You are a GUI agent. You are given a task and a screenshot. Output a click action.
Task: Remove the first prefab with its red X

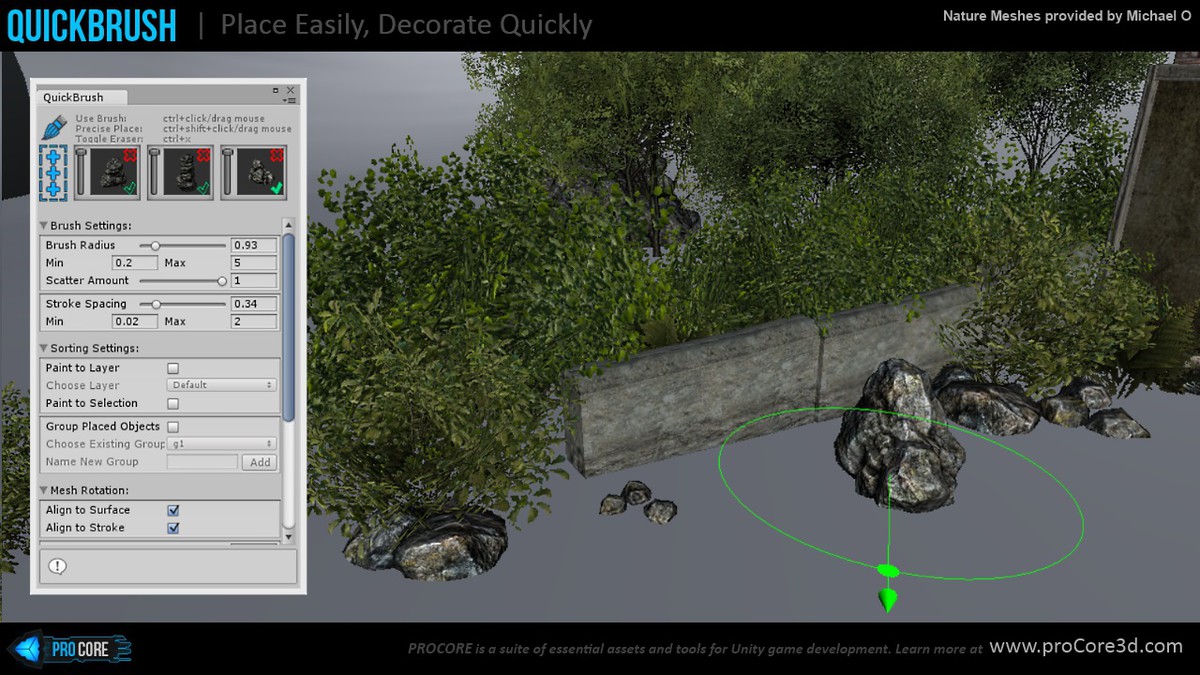point(132,154)
